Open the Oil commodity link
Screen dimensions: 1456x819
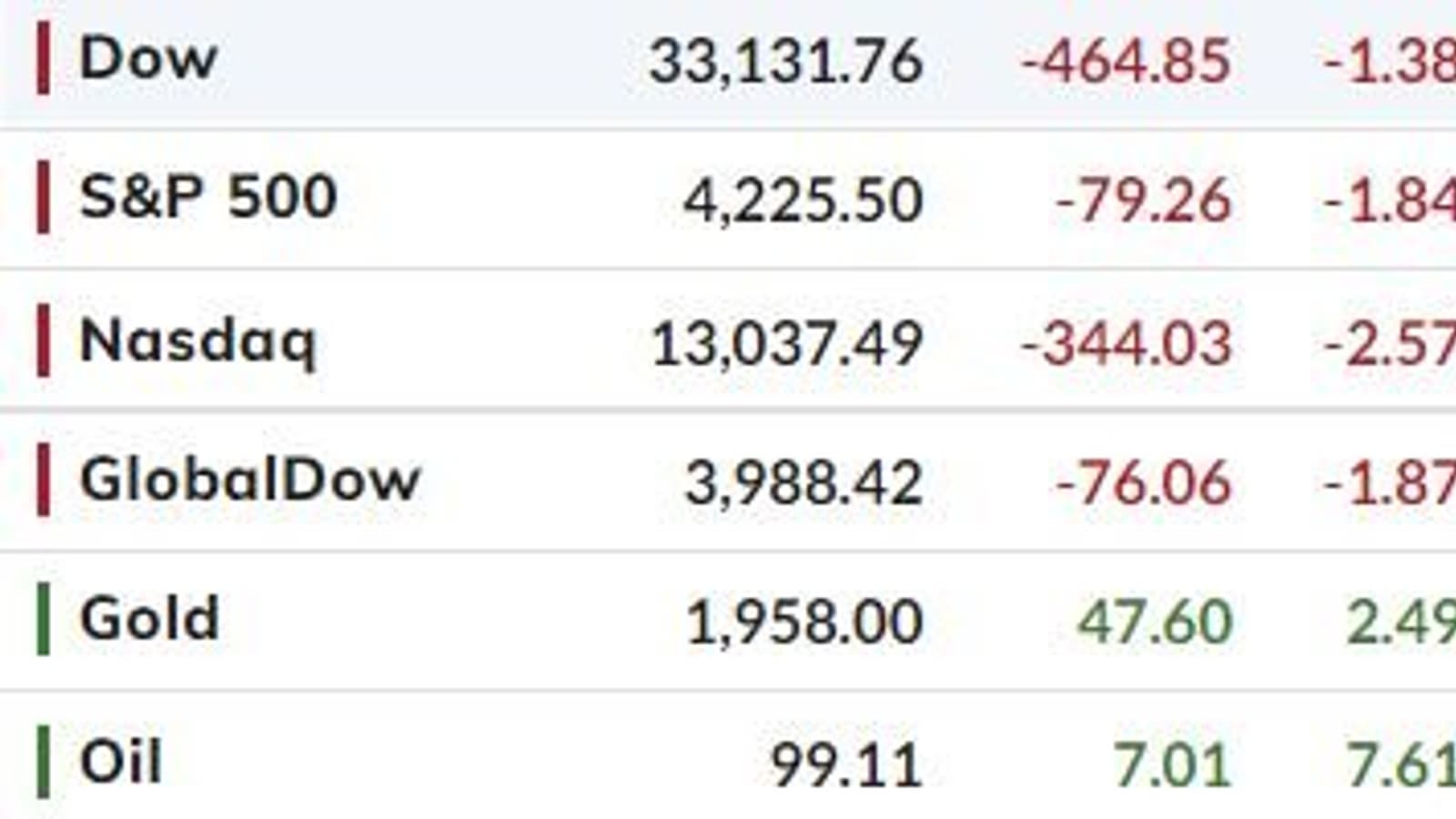(121, 762)
